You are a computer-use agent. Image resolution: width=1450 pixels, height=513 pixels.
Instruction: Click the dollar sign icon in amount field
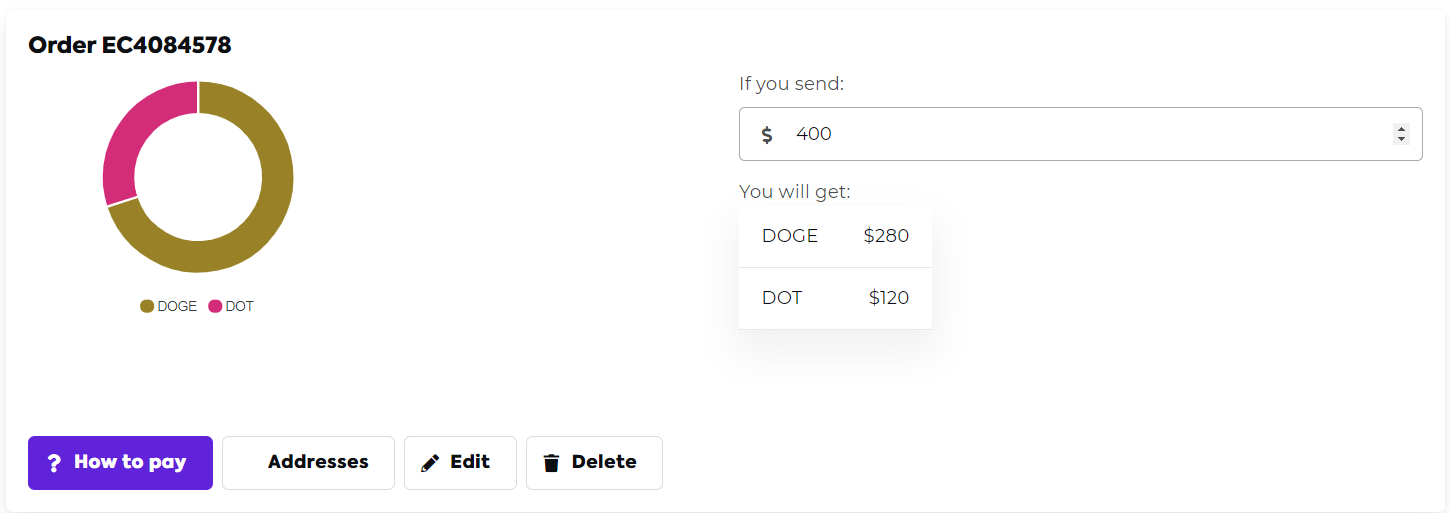click(767, 134)
